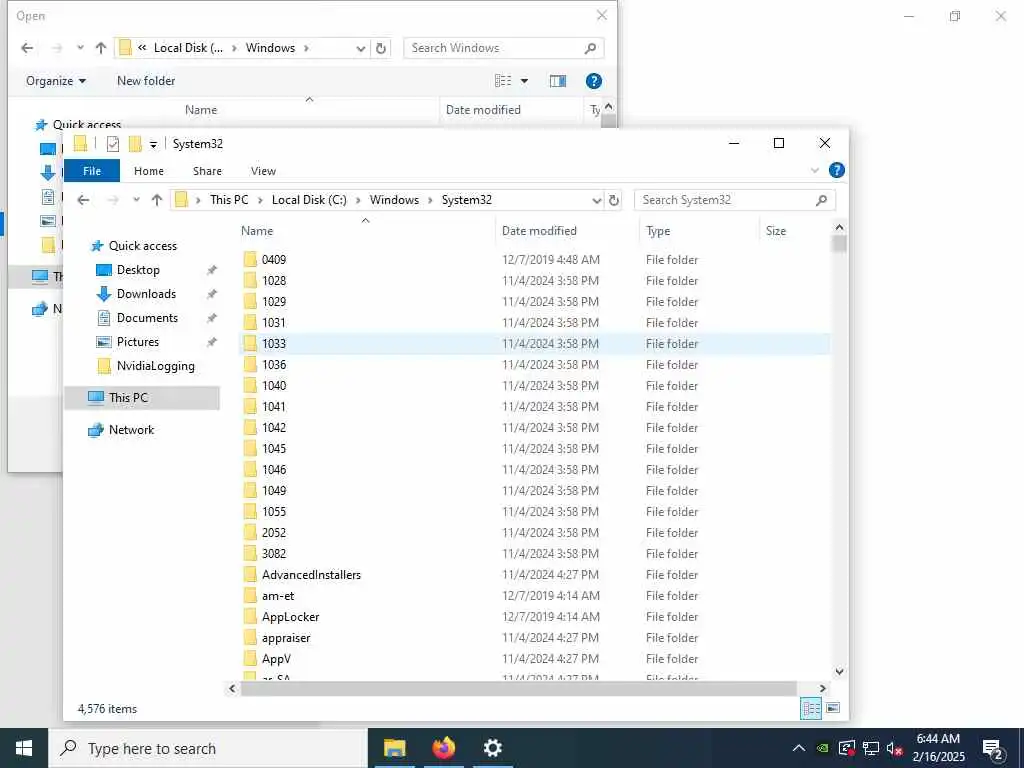Screen dimensions: 1024x768
Task: Select Network in System32 sidebar
Action: (131, 430)
